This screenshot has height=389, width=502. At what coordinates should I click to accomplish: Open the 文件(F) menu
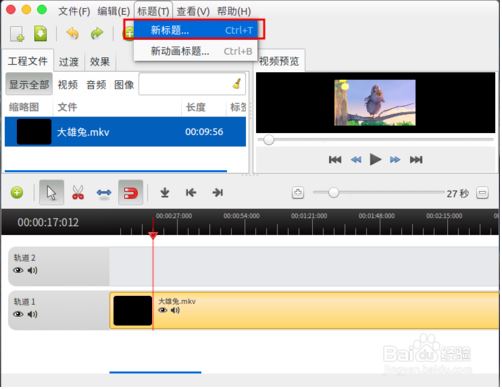tap(74, 11)
